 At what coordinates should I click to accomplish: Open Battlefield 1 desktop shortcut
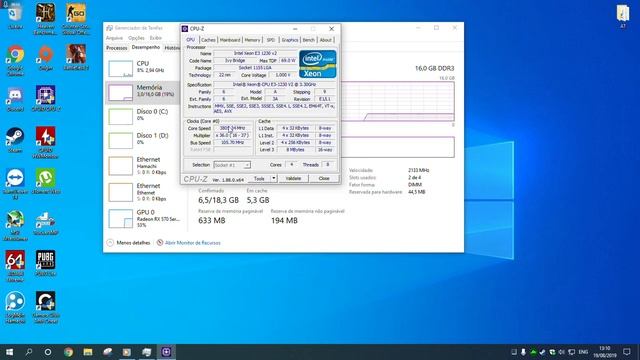[76, 57]
